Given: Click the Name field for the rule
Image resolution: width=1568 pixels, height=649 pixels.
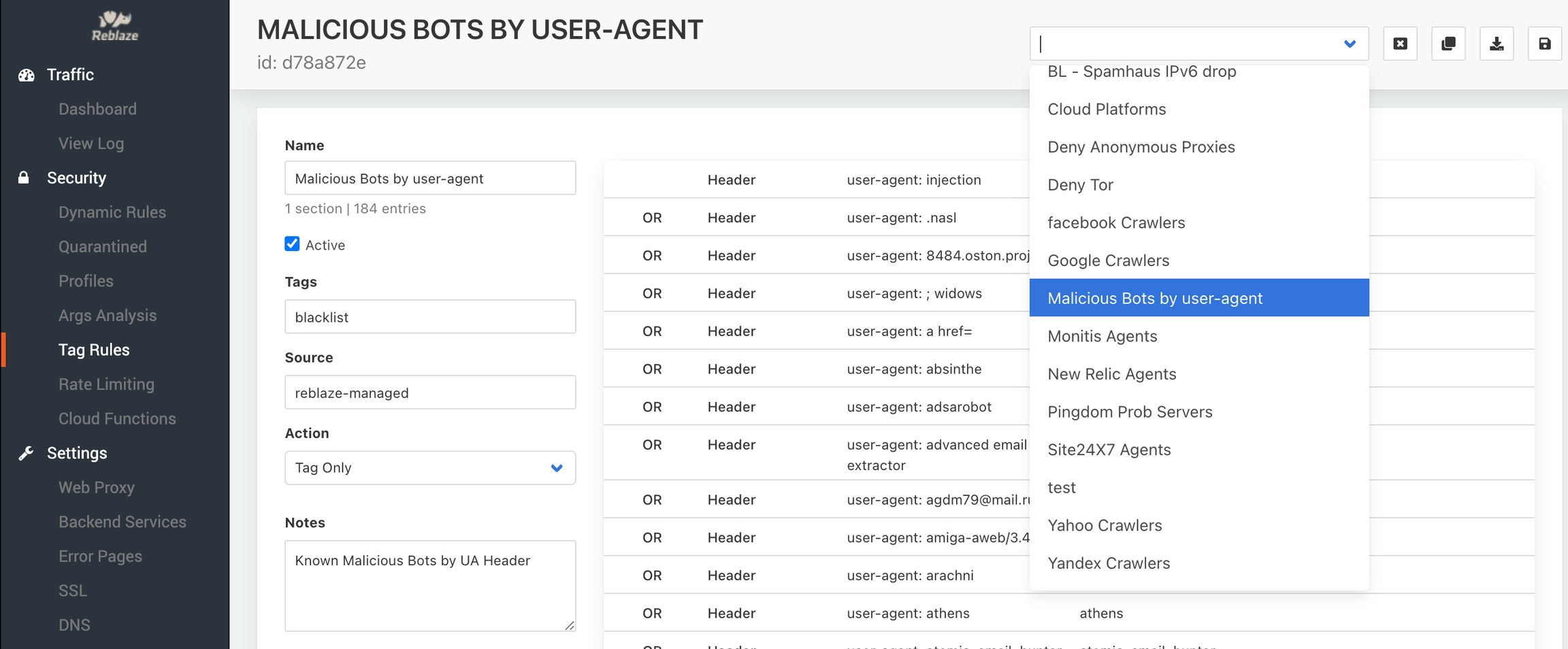Looking at the screenshot, I should 429,178.
